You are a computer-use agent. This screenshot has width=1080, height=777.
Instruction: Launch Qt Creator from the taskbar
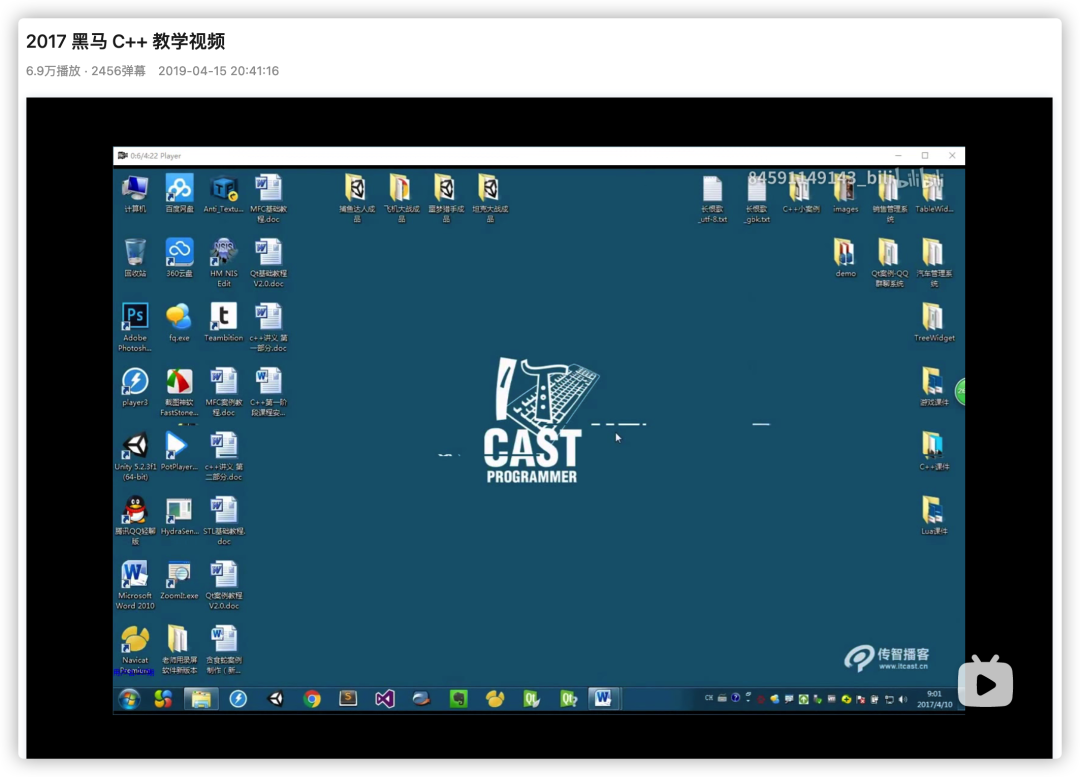coord(534,698)
